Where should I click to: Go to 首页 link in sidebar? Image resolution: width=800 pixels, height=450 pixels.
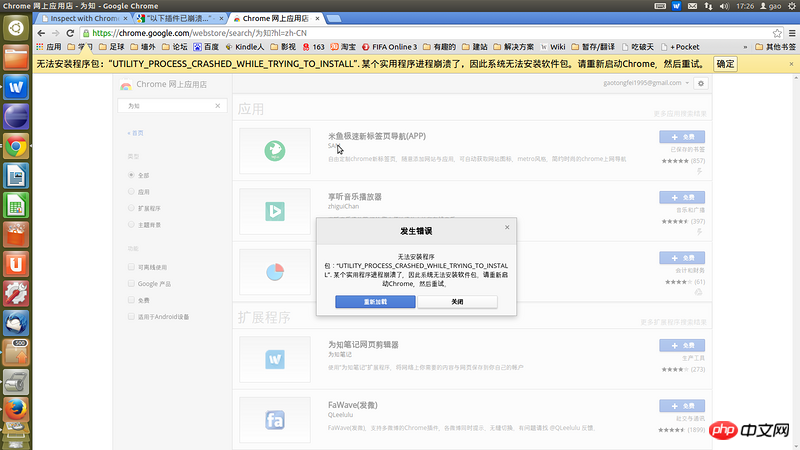[136, 133]
